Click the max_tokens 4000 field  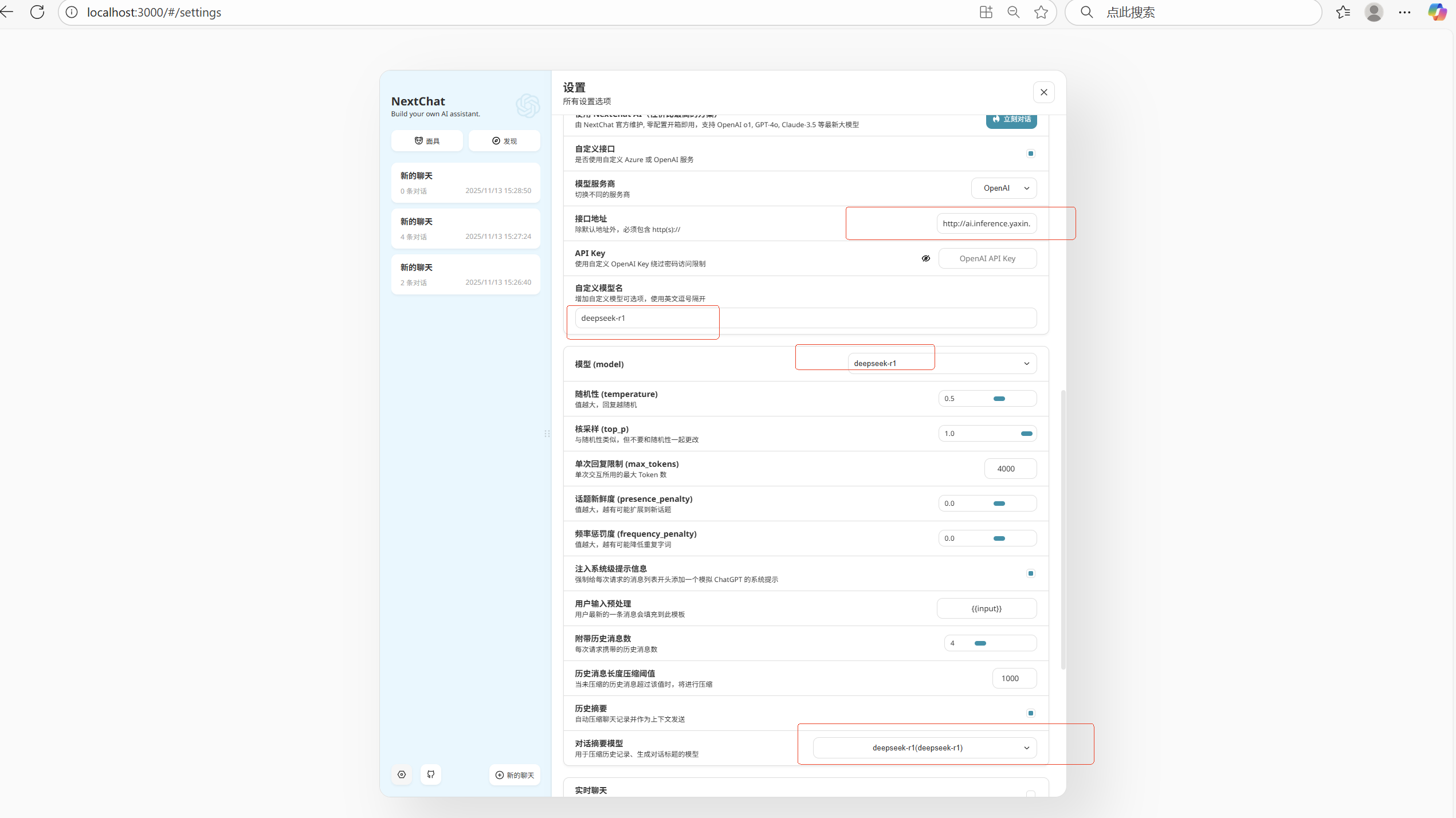click(1010, 469)
